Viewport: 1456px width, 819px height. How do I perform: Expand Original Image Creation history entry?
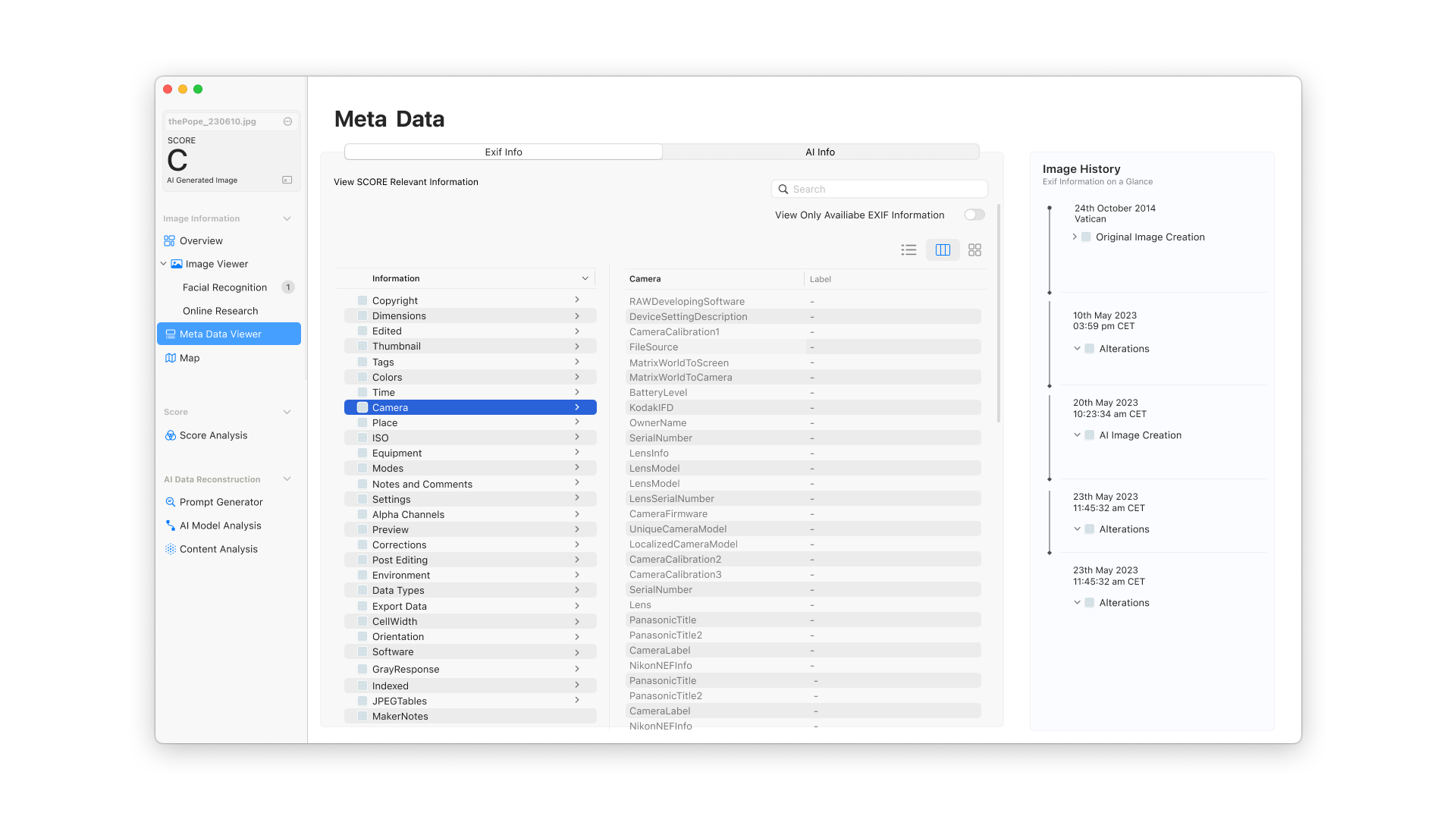pos(1075,237)
